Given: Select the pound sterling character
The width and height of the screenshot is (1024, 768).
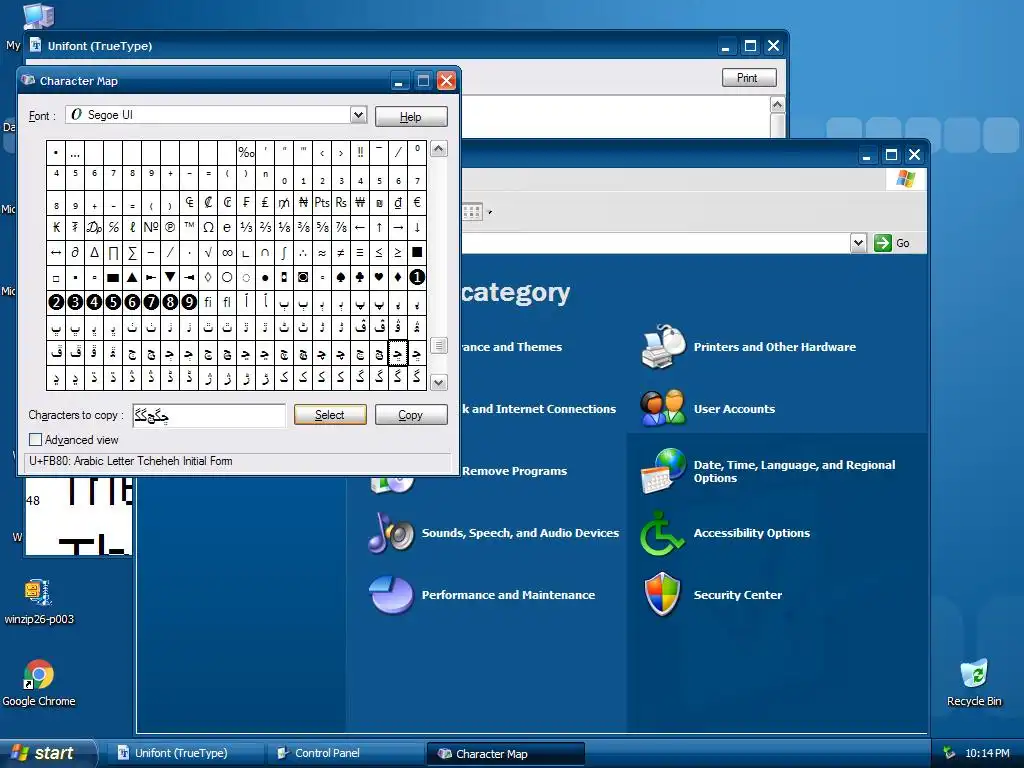Looking at the screenshot, I should click(265, 202).
